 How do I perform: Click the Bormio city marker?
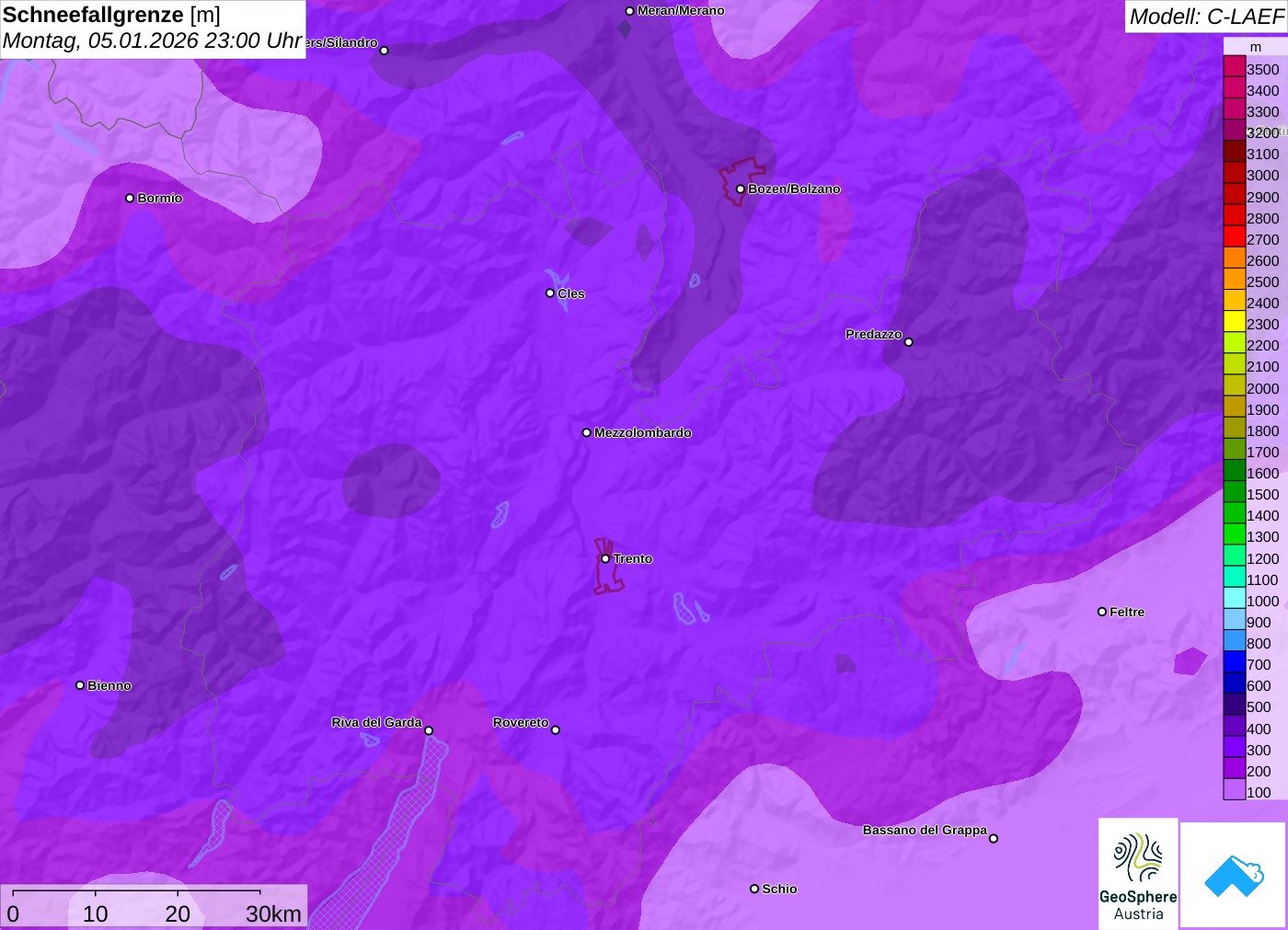(x=130, y=198)
